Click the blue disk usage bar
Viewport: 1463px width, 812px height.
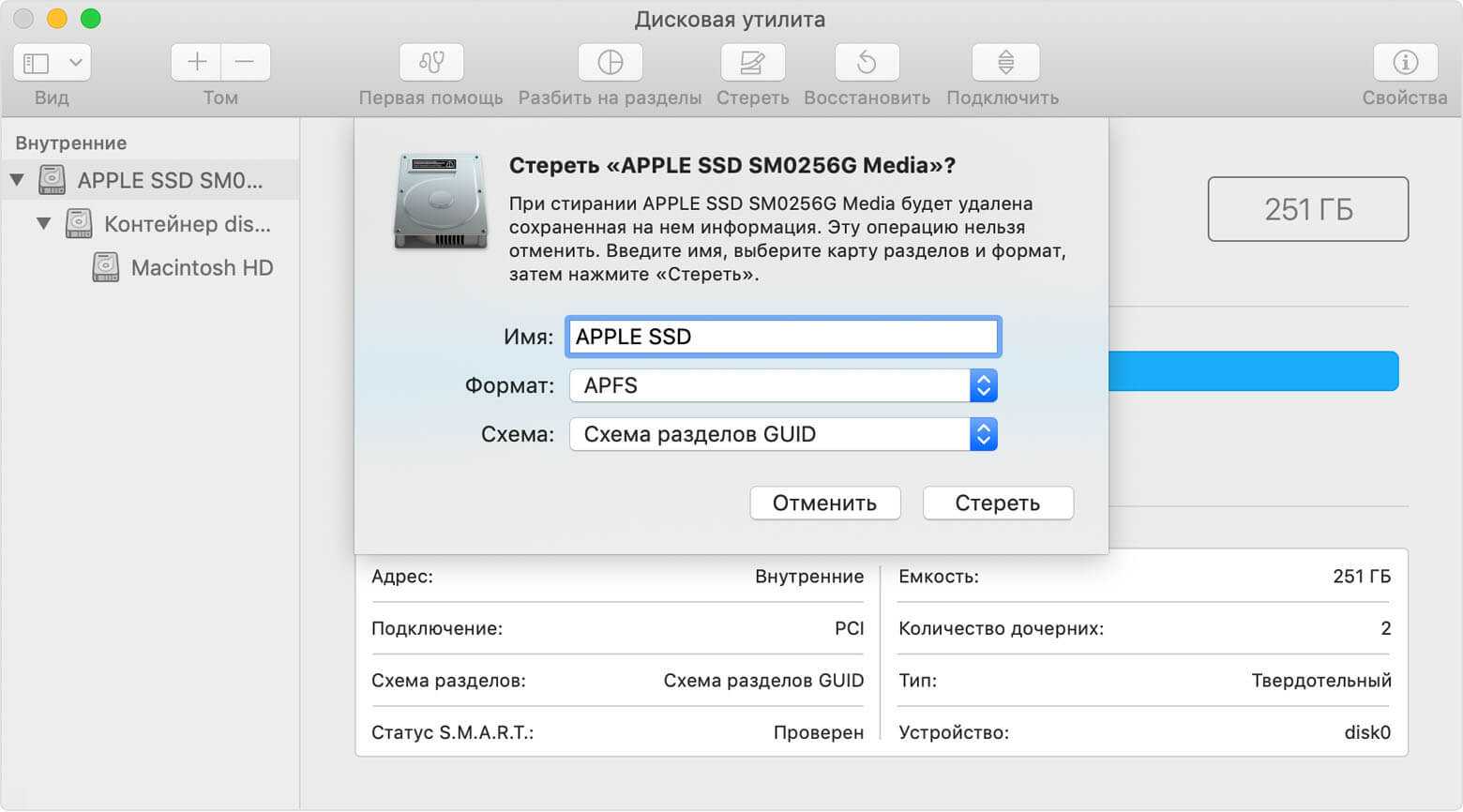[x=1253, y=371]
